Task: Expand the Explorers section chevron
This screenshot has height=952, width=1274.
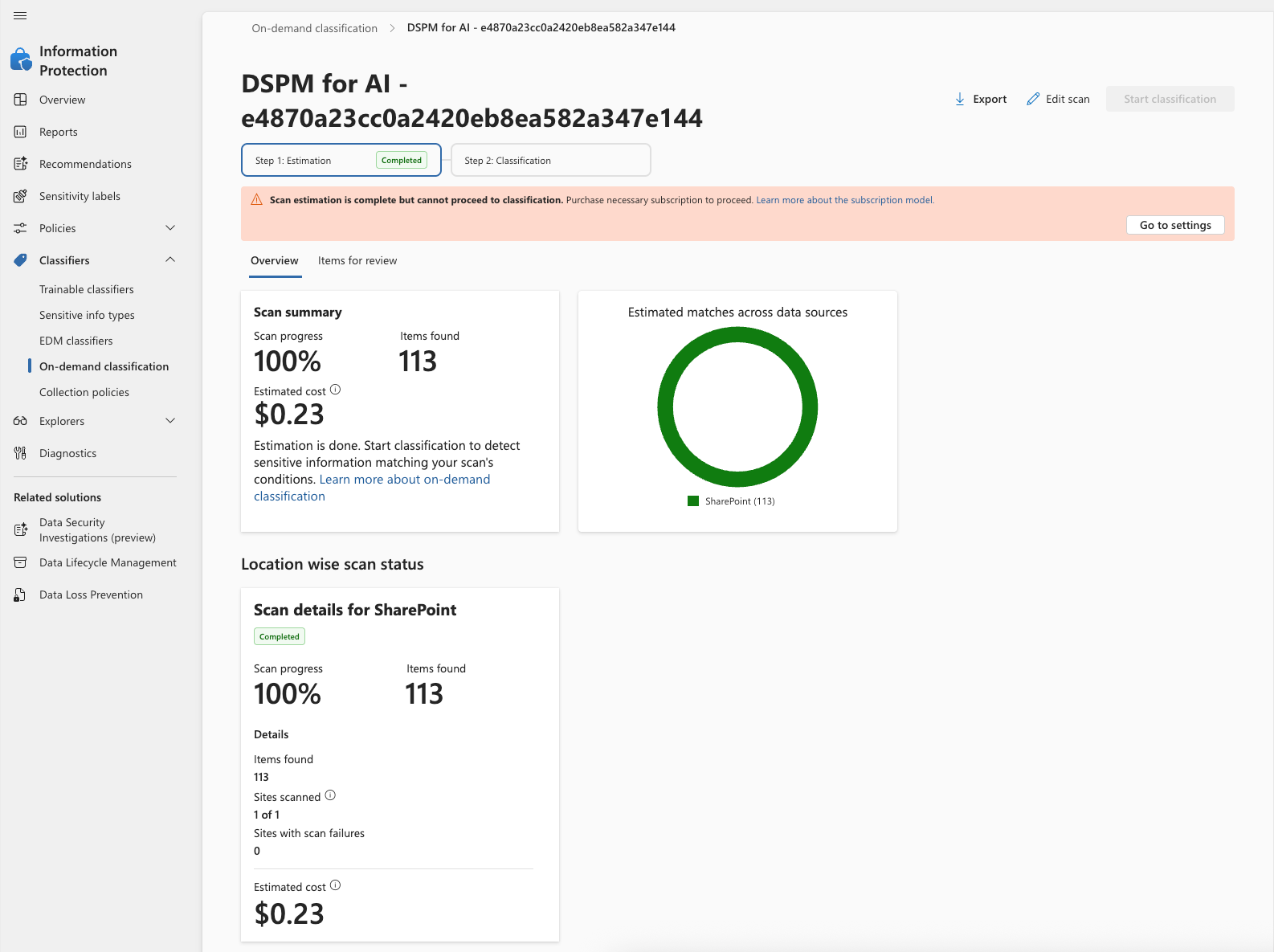Action: click(x=170, y=421)
